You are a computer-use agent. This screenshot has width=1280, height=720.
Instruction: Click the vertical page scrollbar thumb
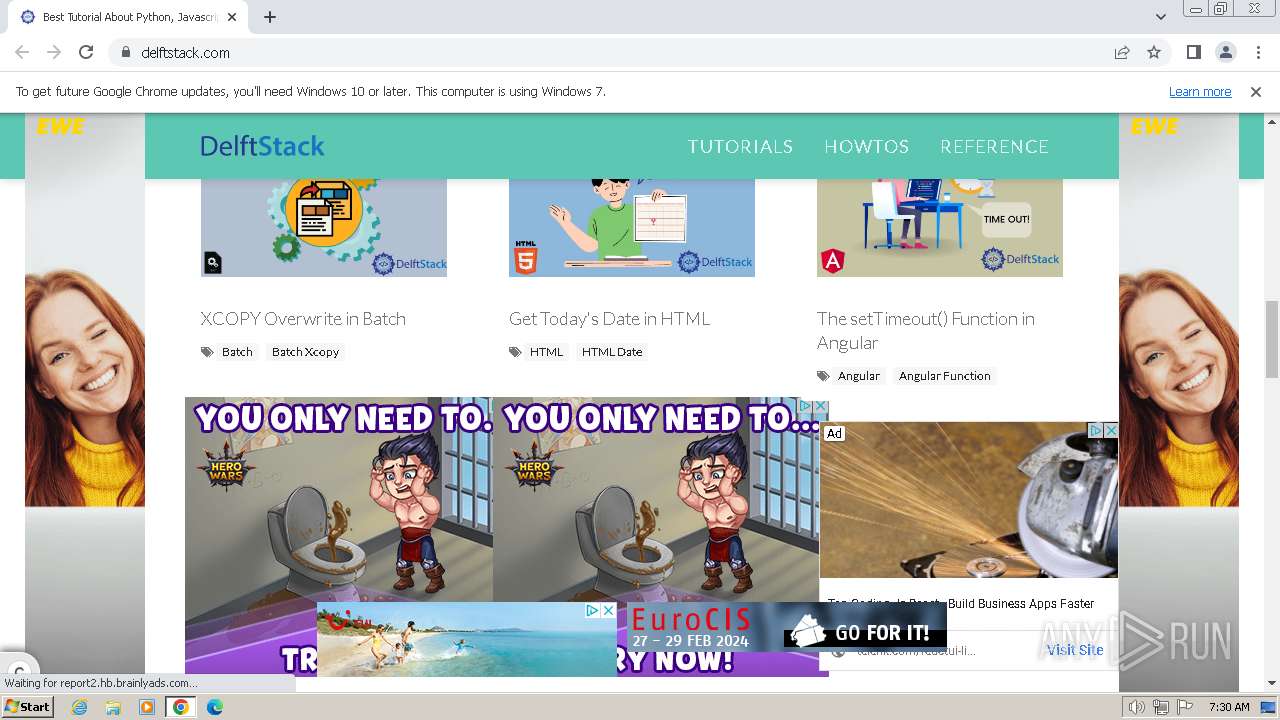coord(1272,338)
